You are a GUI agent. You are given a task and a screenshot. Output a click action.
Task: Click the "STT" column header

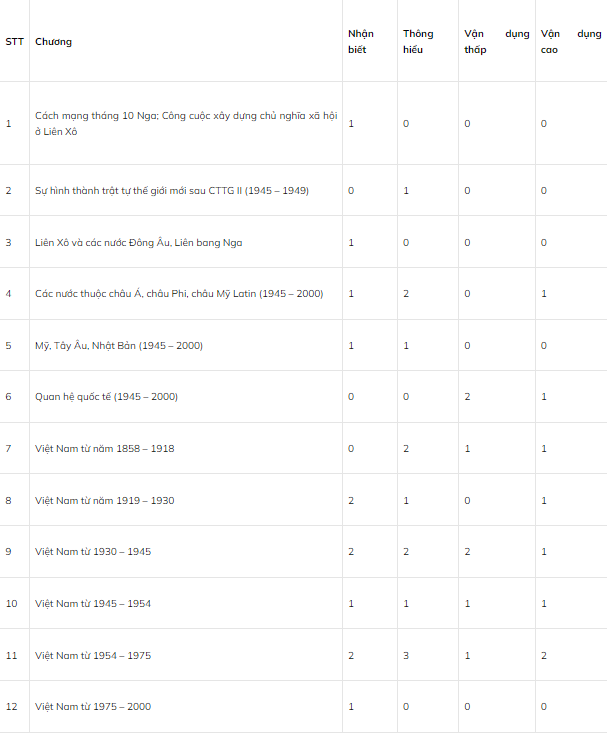click(x=14, y=42)
